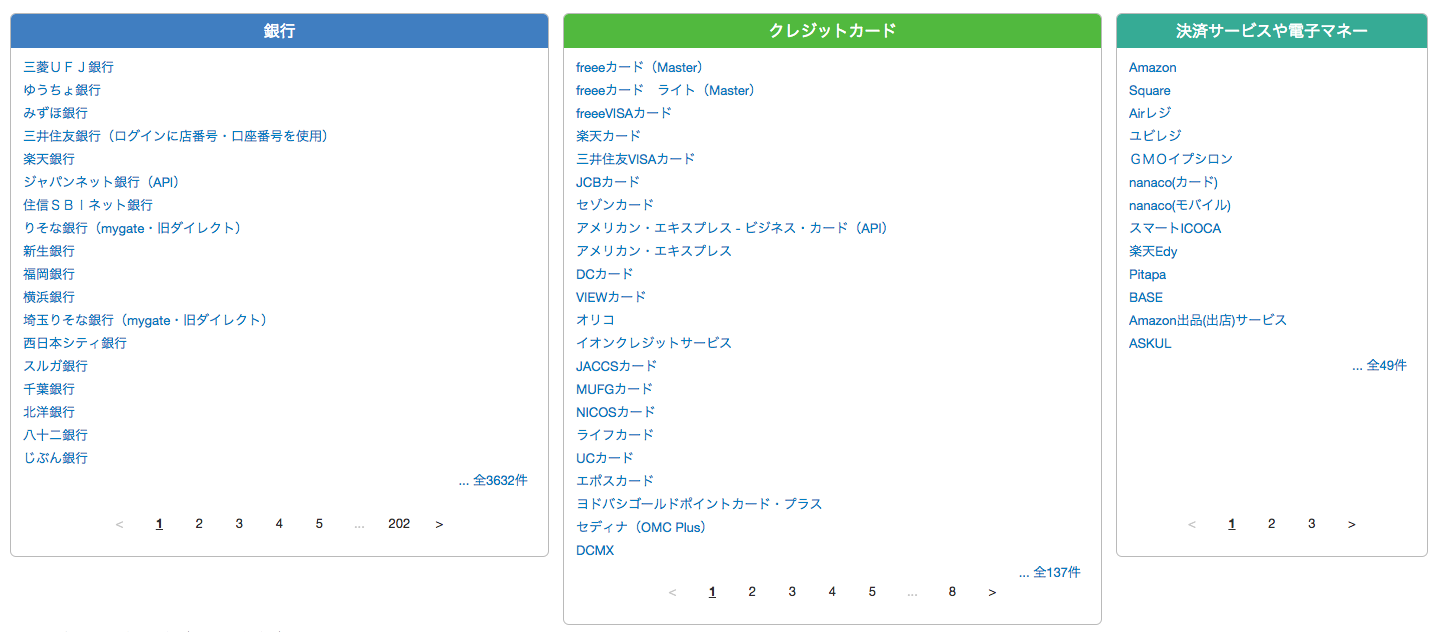
Task: Click 西日本シティ銀行 link
Action: tap(75, 343)
